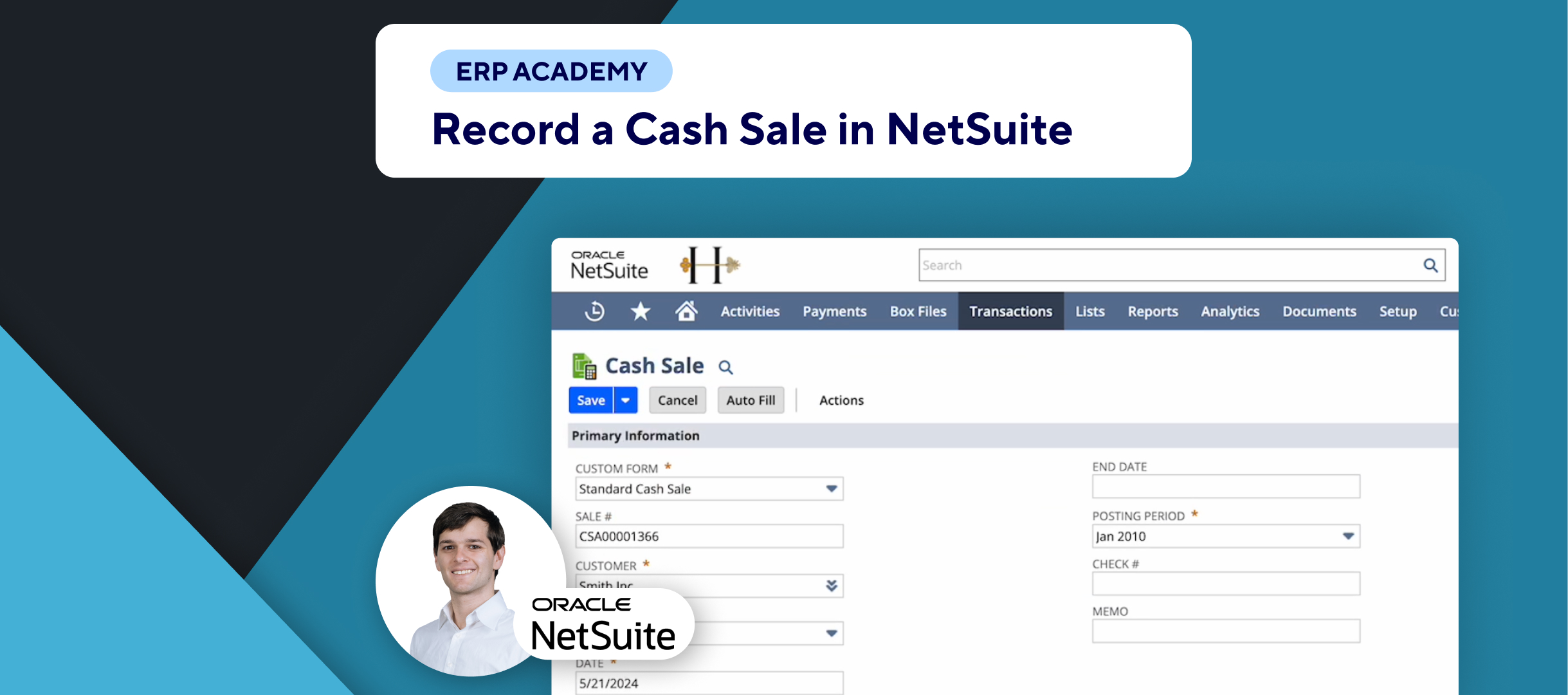Click the Cash Sale record icon
Screen dimensions: 1568x695
coord(584,366)
